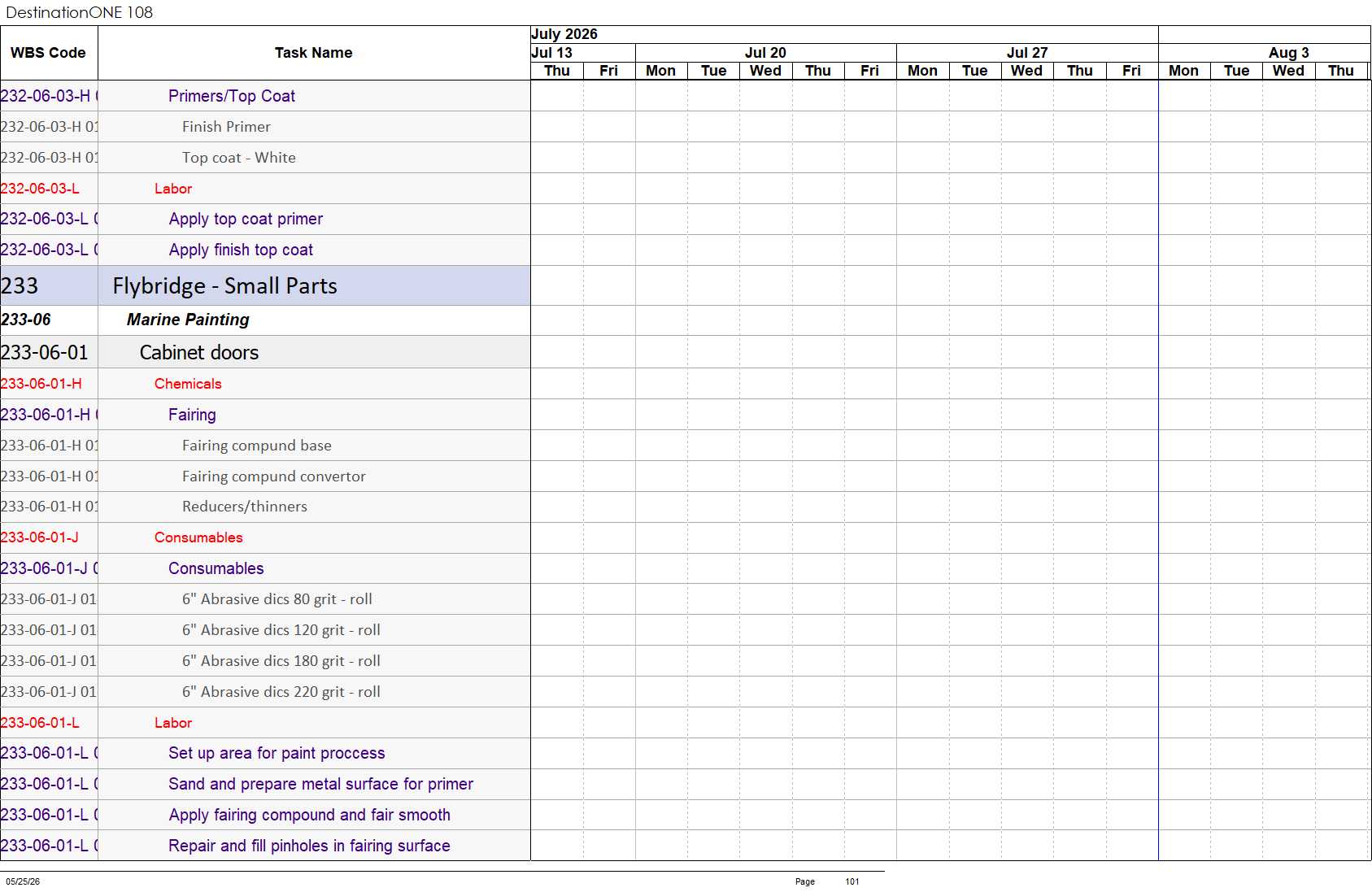Viewport: 1372px width, 892px height.
Task: Click the Jul 27 week header
Action: pos(1027,53)
